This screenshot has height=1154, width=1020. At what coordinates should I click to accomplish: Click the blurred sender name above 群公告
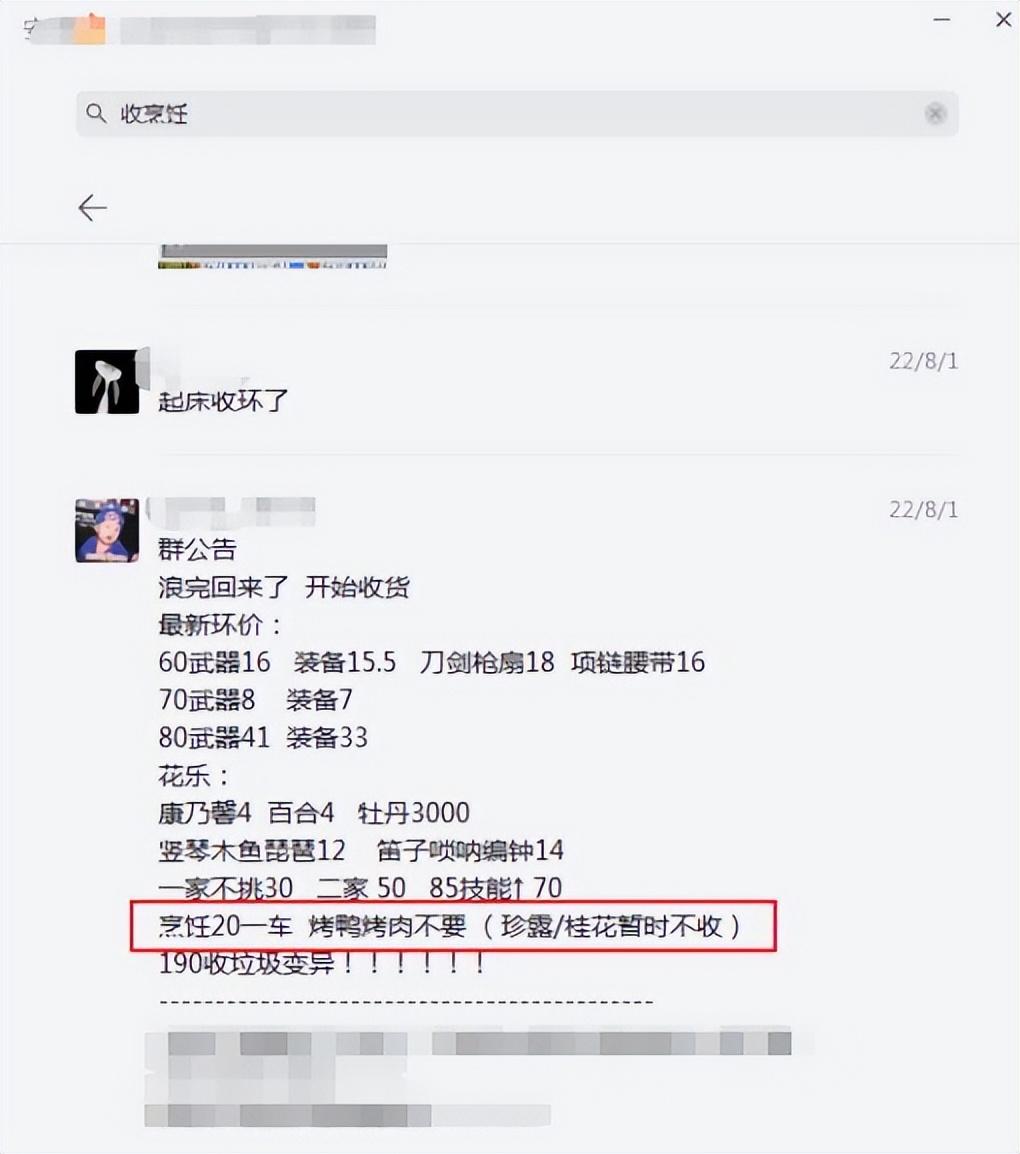231,512
